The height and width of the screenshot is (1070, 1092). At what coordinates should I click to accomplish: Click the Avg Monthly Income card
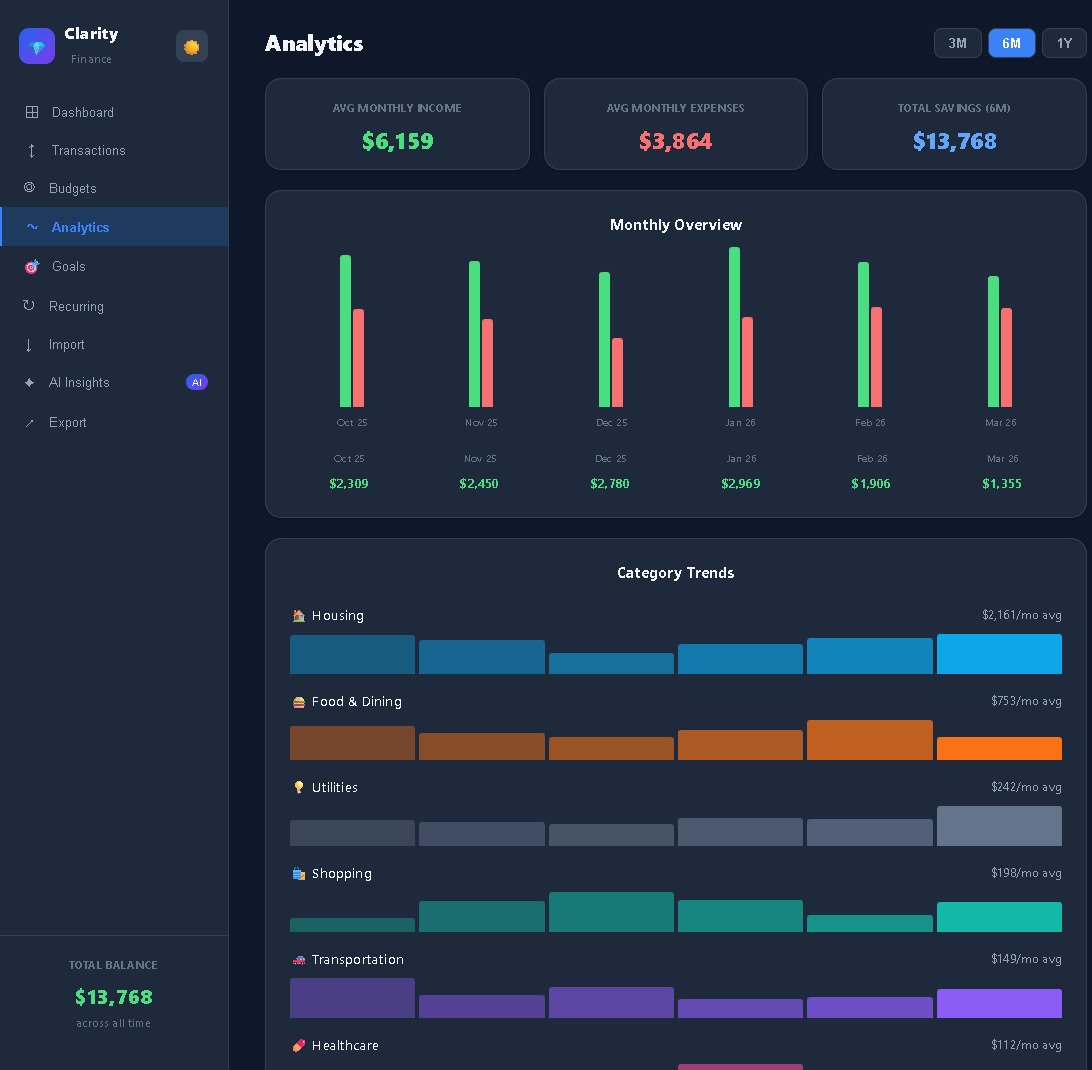tap(397, 124)
